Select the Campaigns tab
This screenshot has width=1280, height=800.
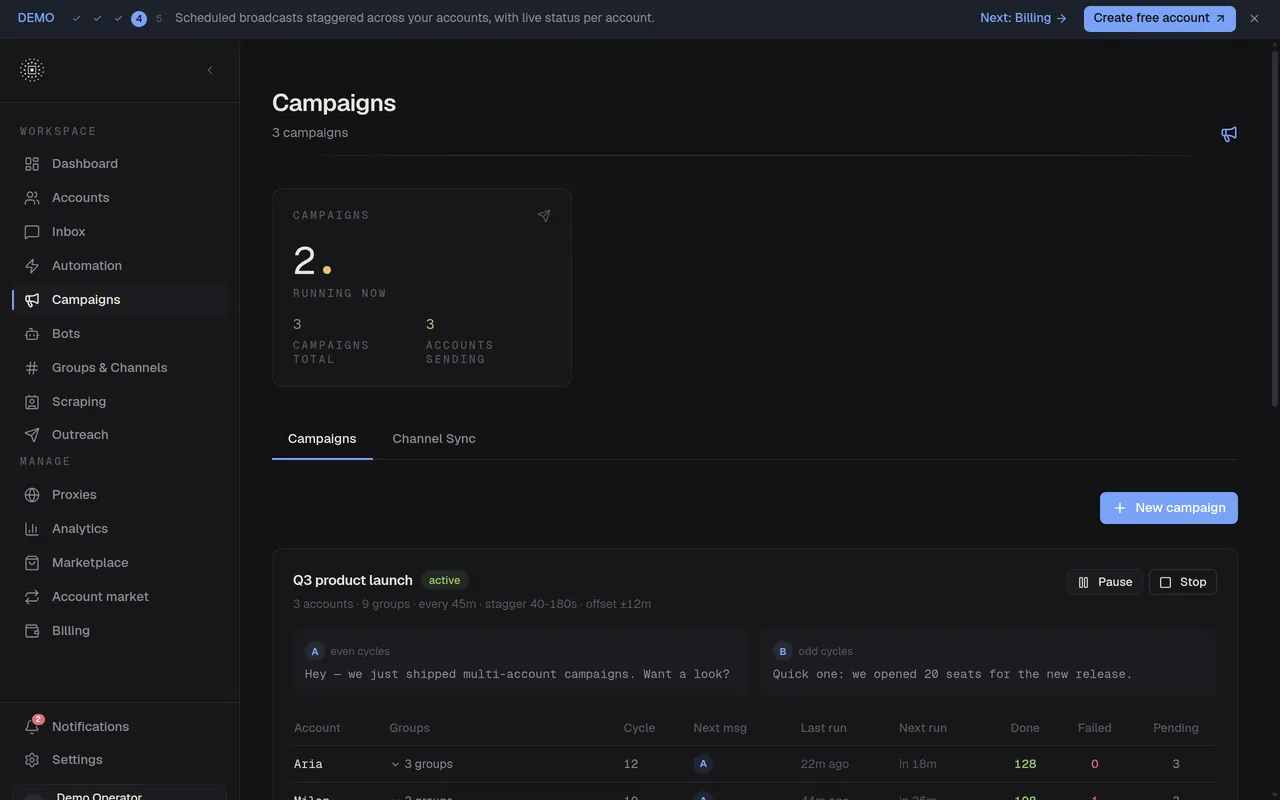coord(322,439)
